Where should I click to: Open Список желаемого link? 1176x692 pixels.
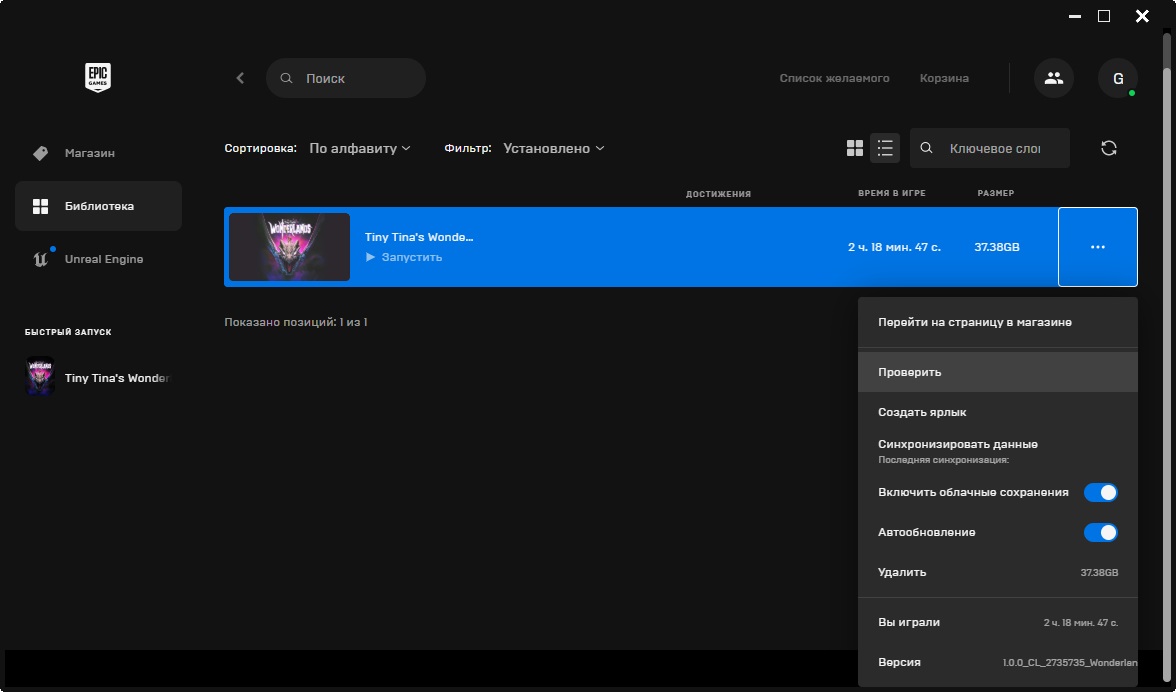(834, 78)
